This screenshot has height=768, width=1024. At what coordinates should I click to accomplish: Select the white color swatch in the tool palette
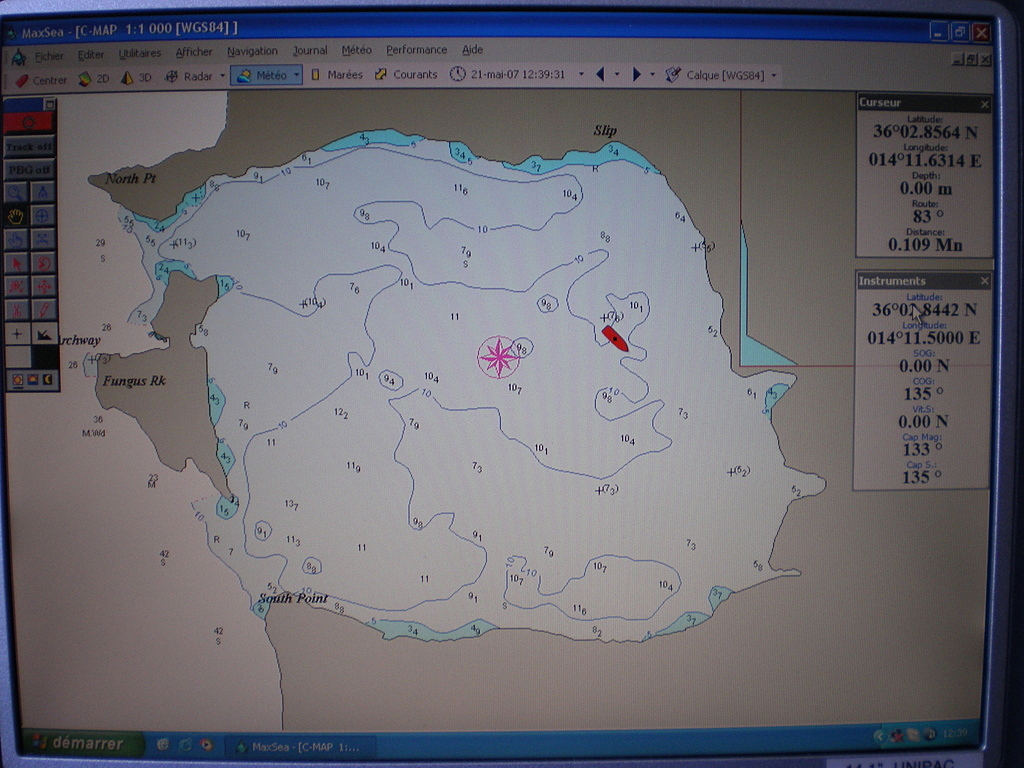[x=18, y=357]
